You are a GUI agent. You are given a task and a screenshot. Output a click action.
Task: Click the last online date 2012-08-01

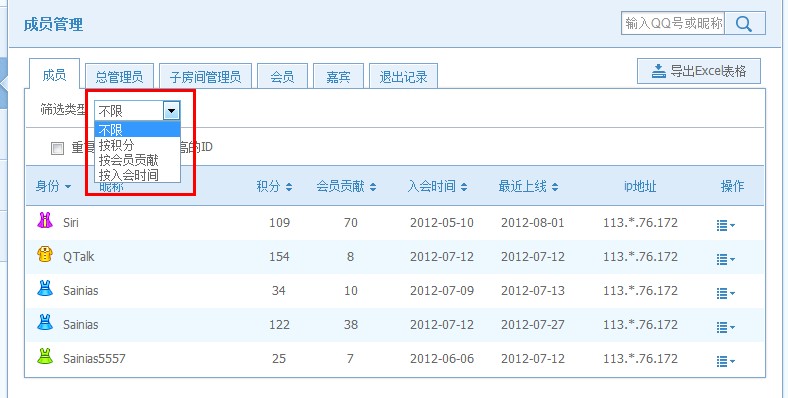(533, 223)
